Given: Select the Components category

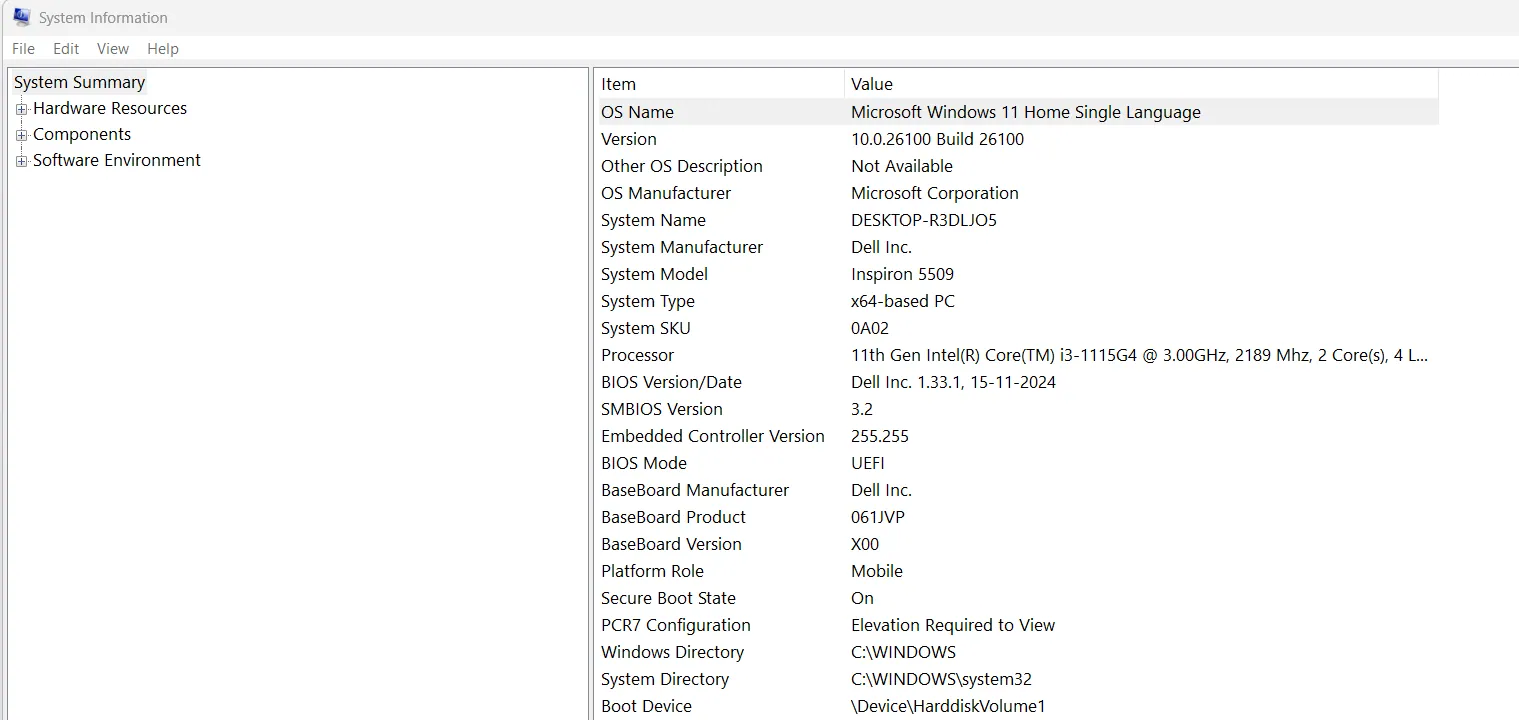Looking at the screenshot, I should tap(82, 134).
